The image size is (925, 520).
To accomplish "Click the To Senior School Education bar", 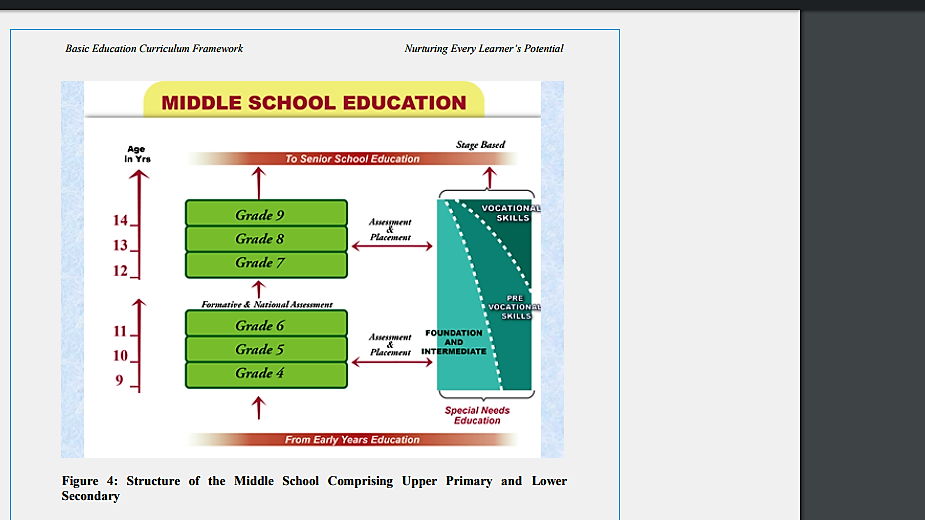I will tap(352, 159).
